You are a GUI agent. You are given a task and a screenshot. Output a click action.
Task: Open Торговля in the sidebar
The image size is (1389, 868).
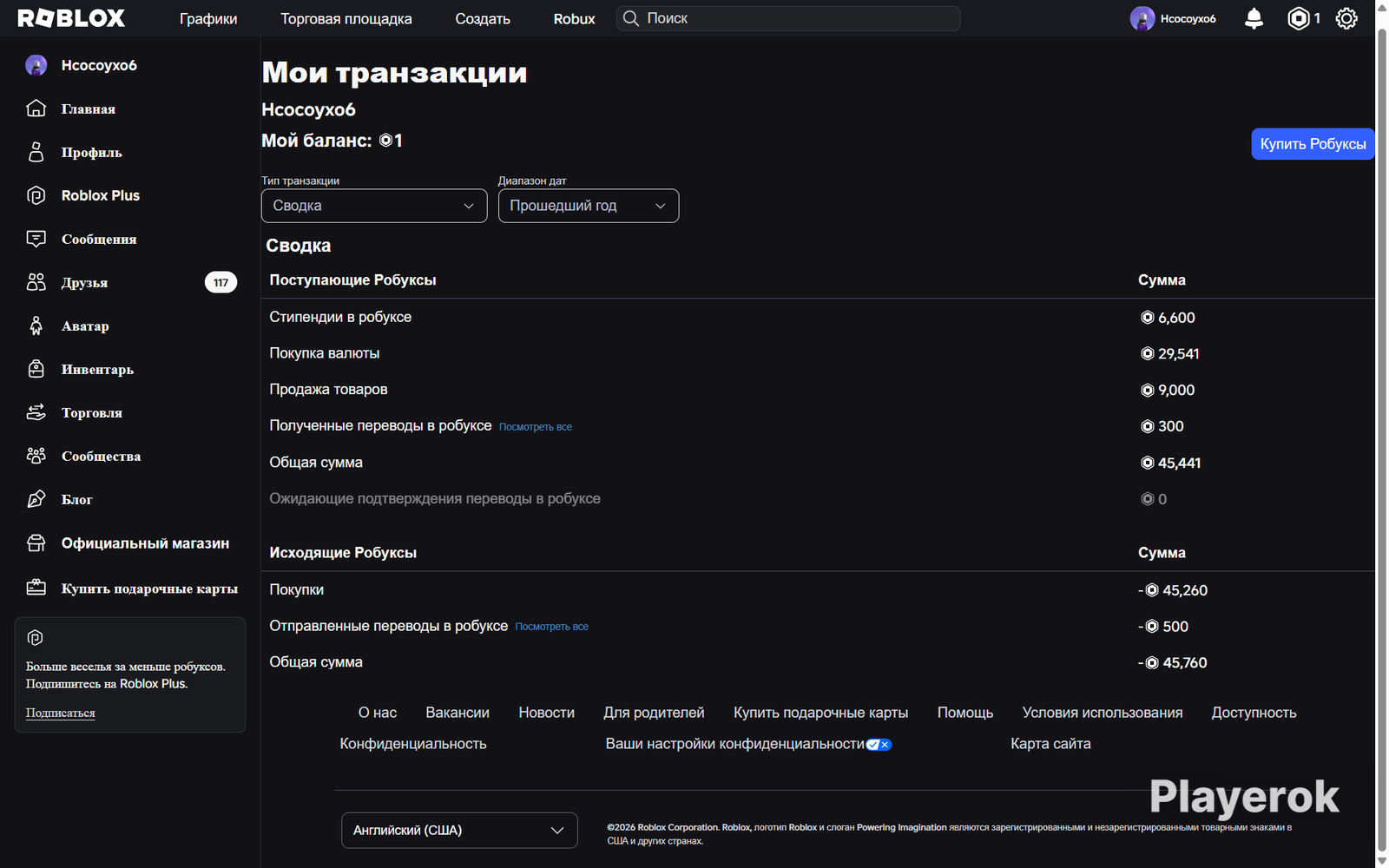(x=91, y=412)
